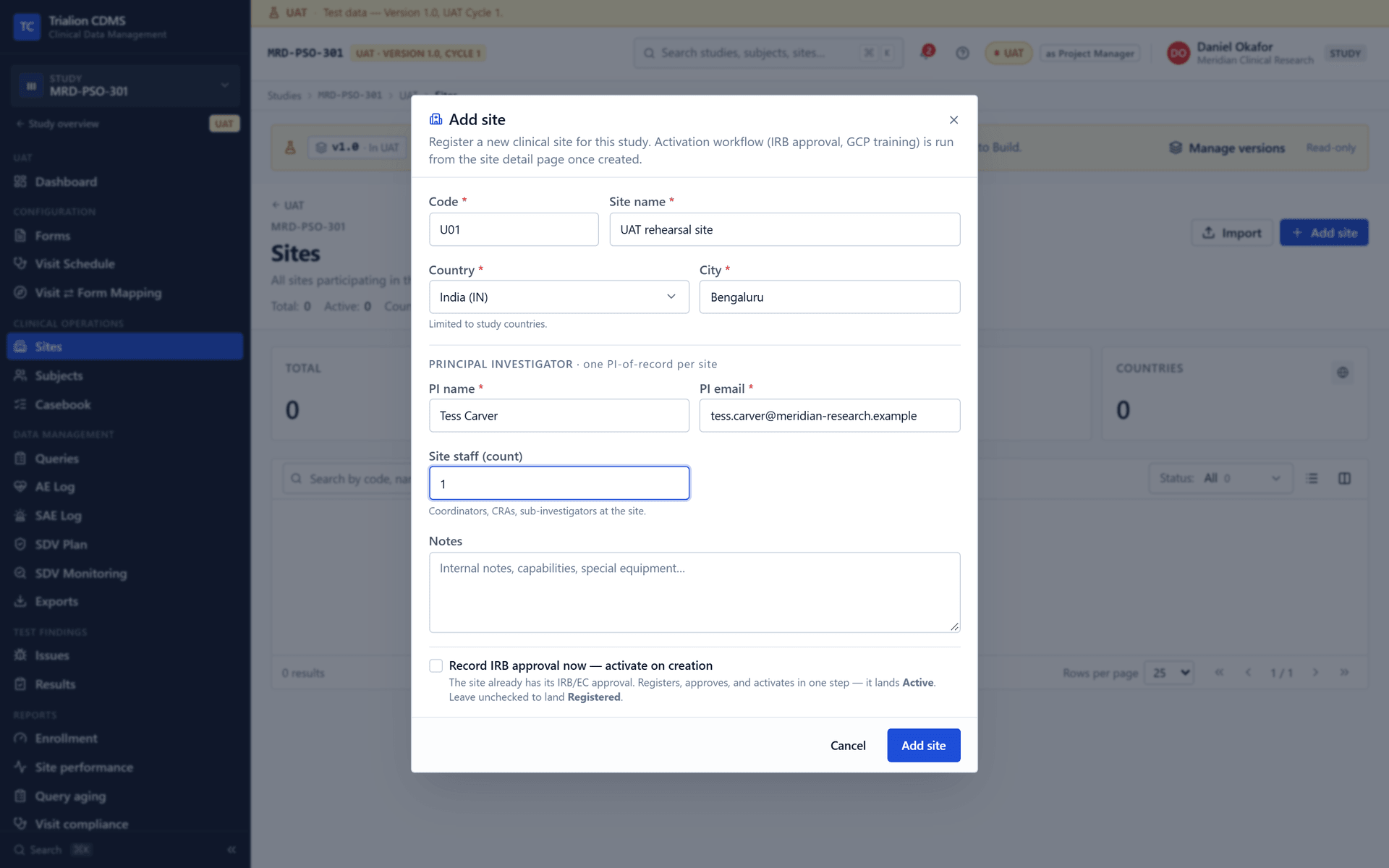Open the Status All filter dropdown
Screen dimensions: 1389x868
click(x=1220, y=478)
